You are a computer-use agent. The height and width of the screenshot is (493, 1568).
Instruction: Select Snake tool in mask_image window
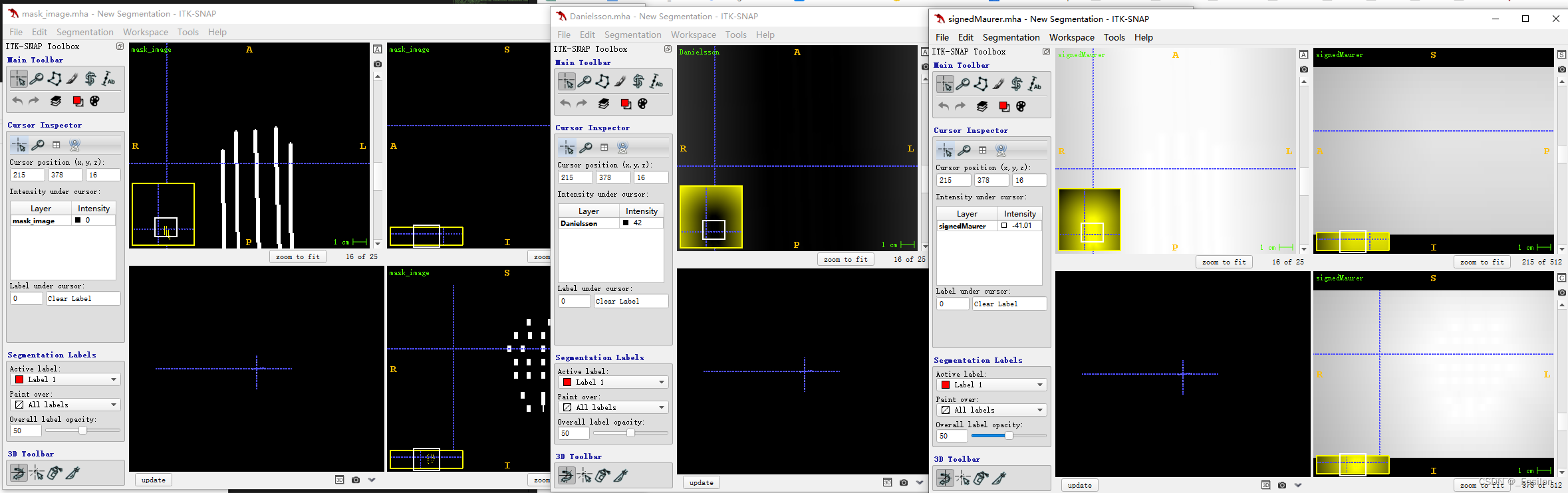pyautogui.click(x=90, y=79)
